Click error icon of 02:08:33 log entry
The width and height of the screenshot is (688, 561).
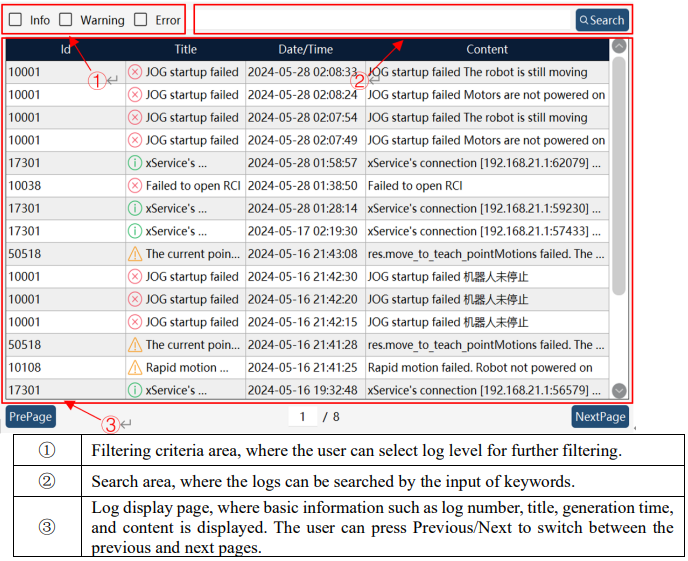[135, 72]
